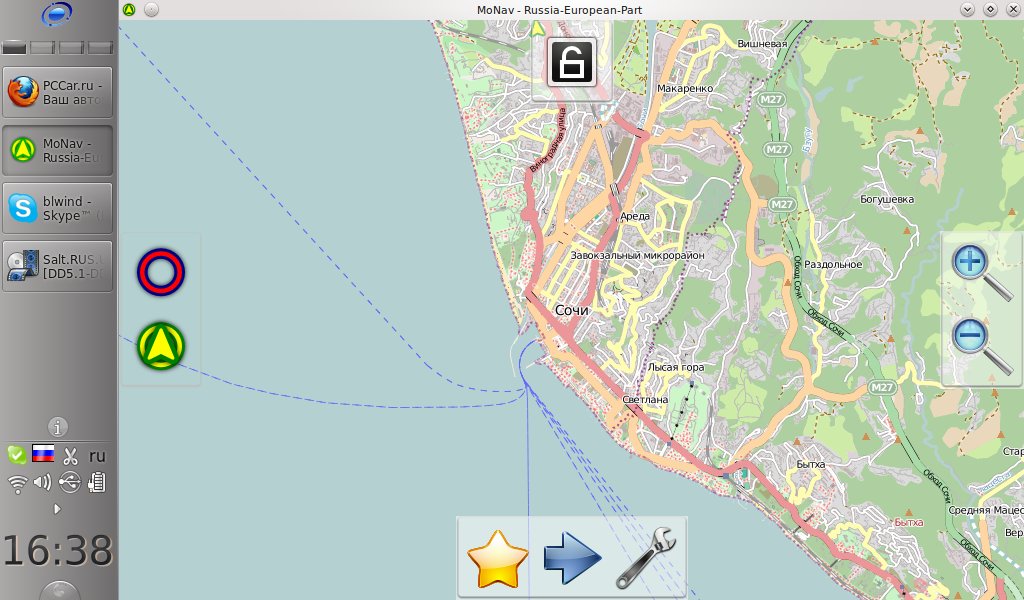Expand hidden system tray icons arrow
The width and height of the screenshot is (1024, 600).
tap(57, 509)
